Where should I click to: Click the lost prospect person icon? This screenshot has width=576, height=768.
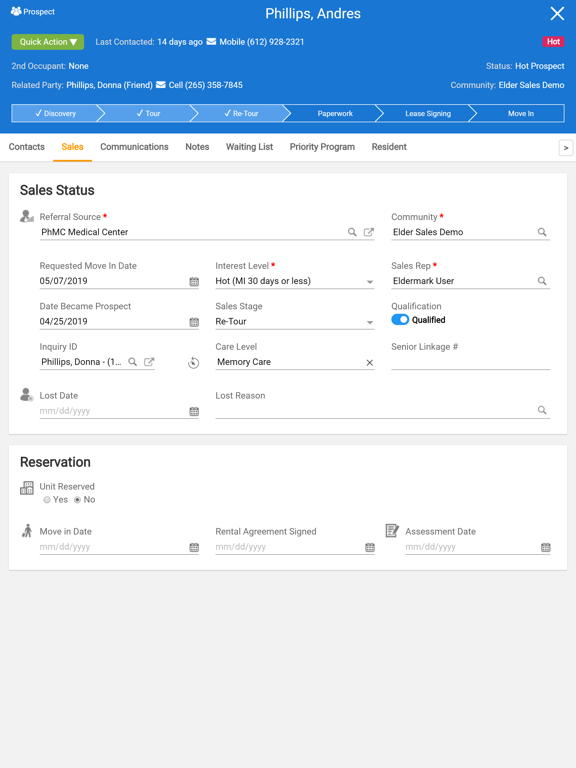[26, 395]
